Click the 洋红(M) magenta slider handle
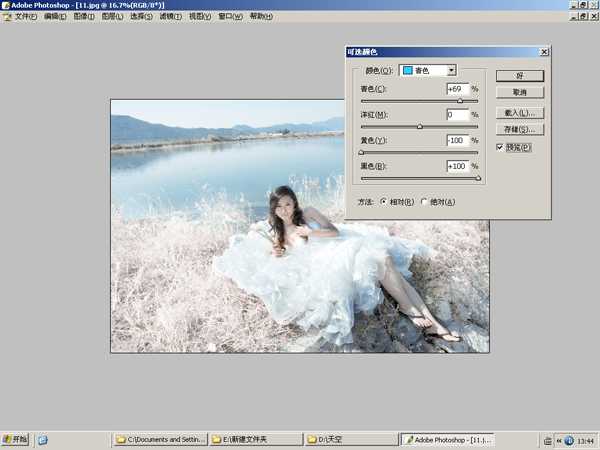The width and height of the screenshot is (600, 450). pos(419,126)
